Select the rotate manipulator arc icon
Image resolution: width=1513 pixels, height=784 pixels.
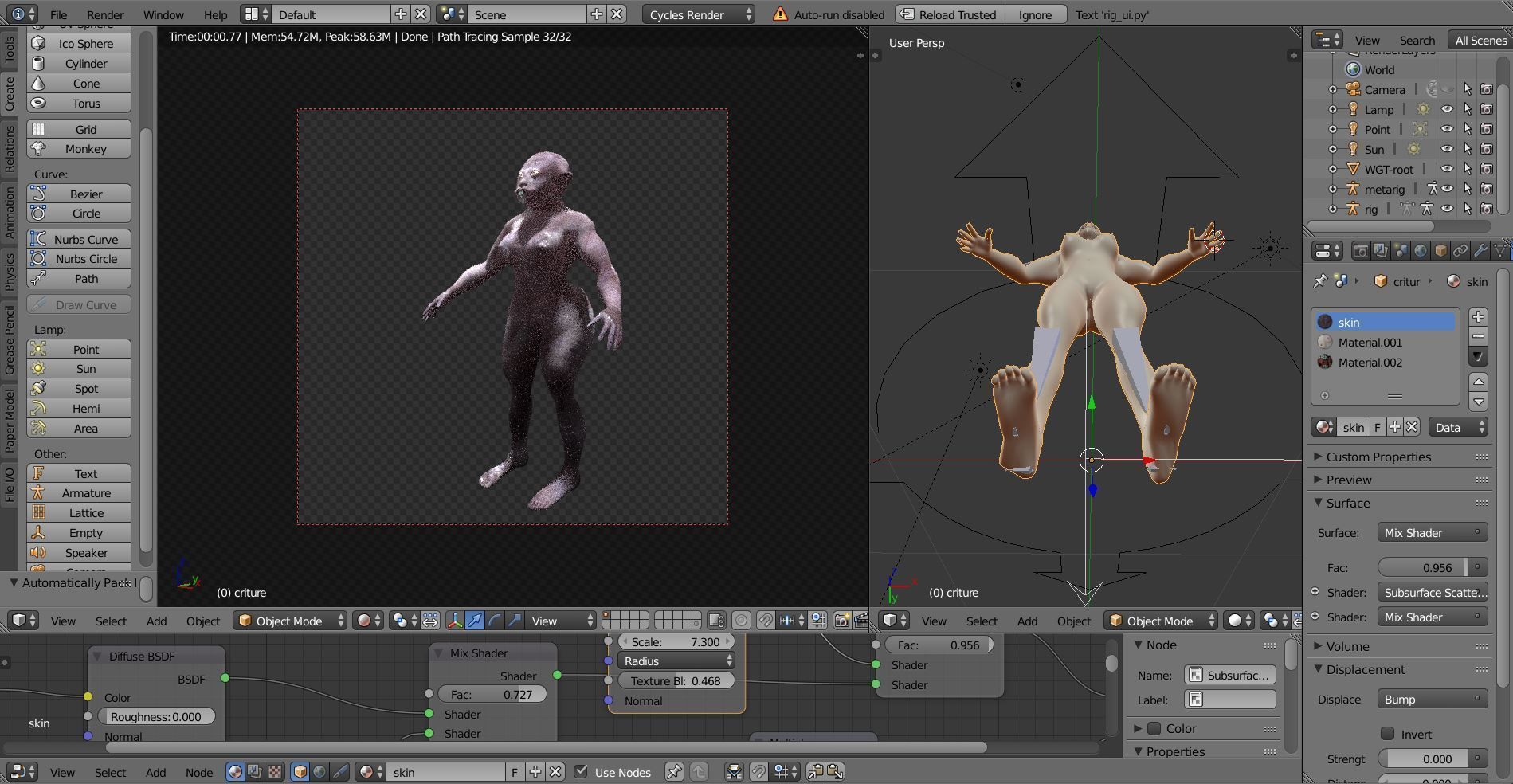coord(495,621)
